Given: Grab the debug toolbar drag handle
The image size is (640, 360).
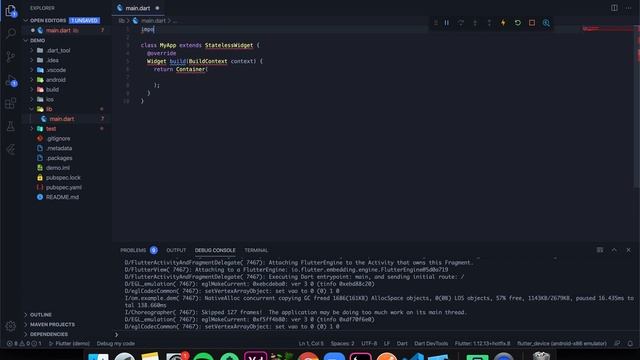Looking at the screenshot, I should [x=436, y=23].
